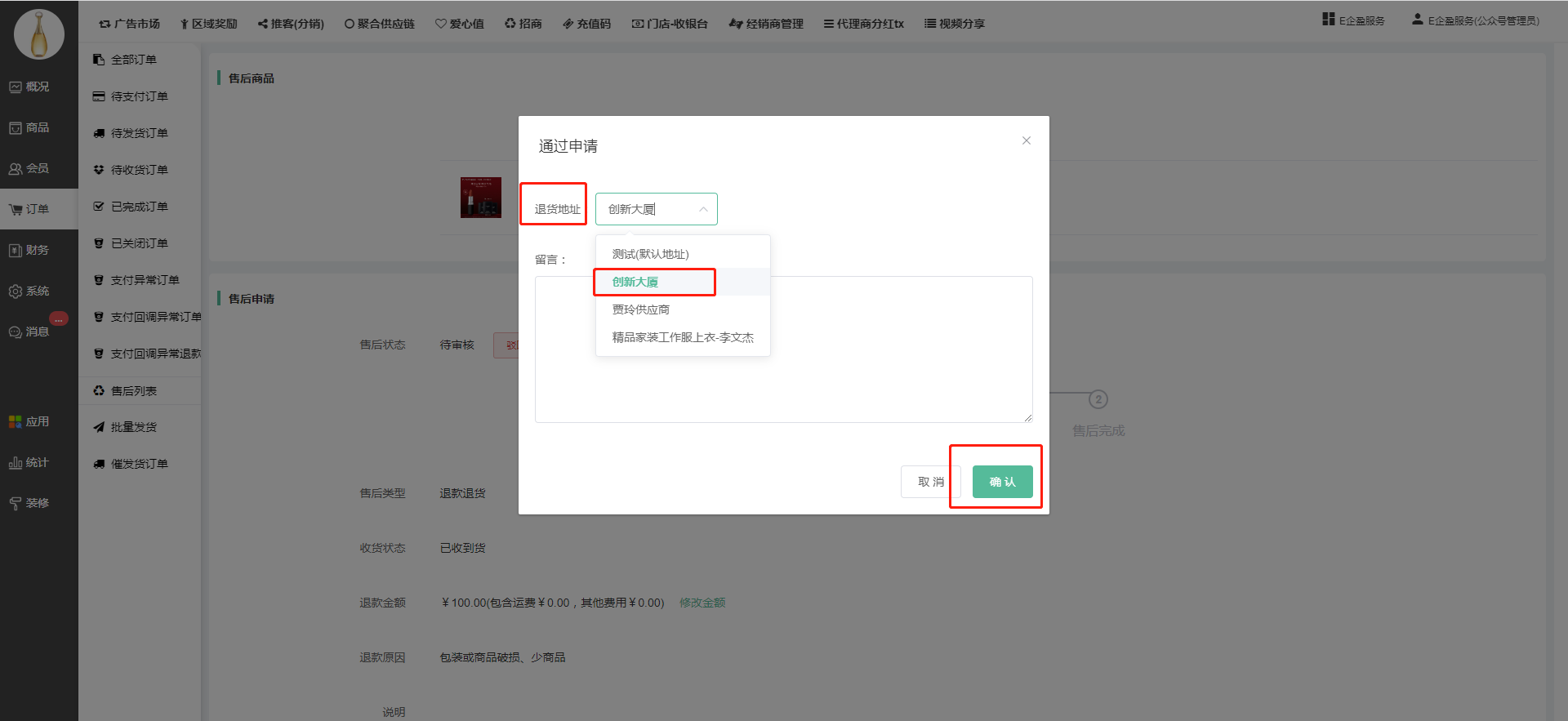Open the 消息 messages icon
This screenshot has height=721, width=1568.
click(16, 332)
